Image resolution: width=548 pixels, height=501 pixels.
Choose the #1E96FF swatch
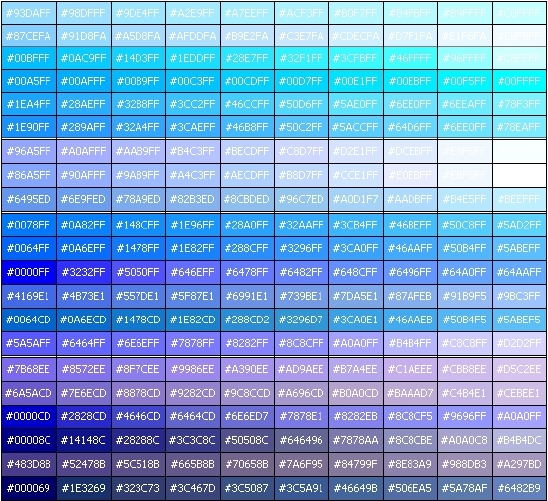[x=193, y=225]
